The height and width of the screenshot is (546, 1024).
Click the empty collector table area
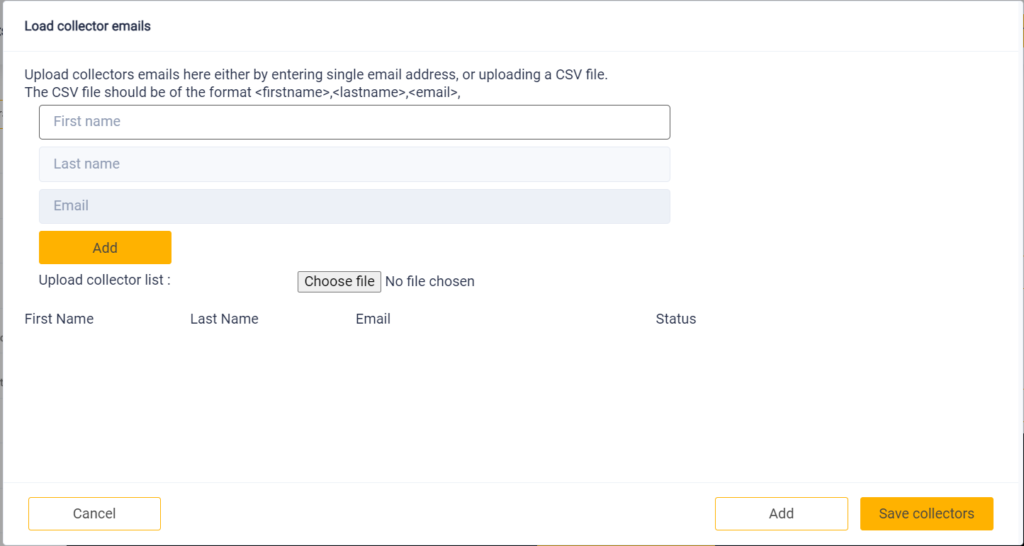click(x=512, y=402)
